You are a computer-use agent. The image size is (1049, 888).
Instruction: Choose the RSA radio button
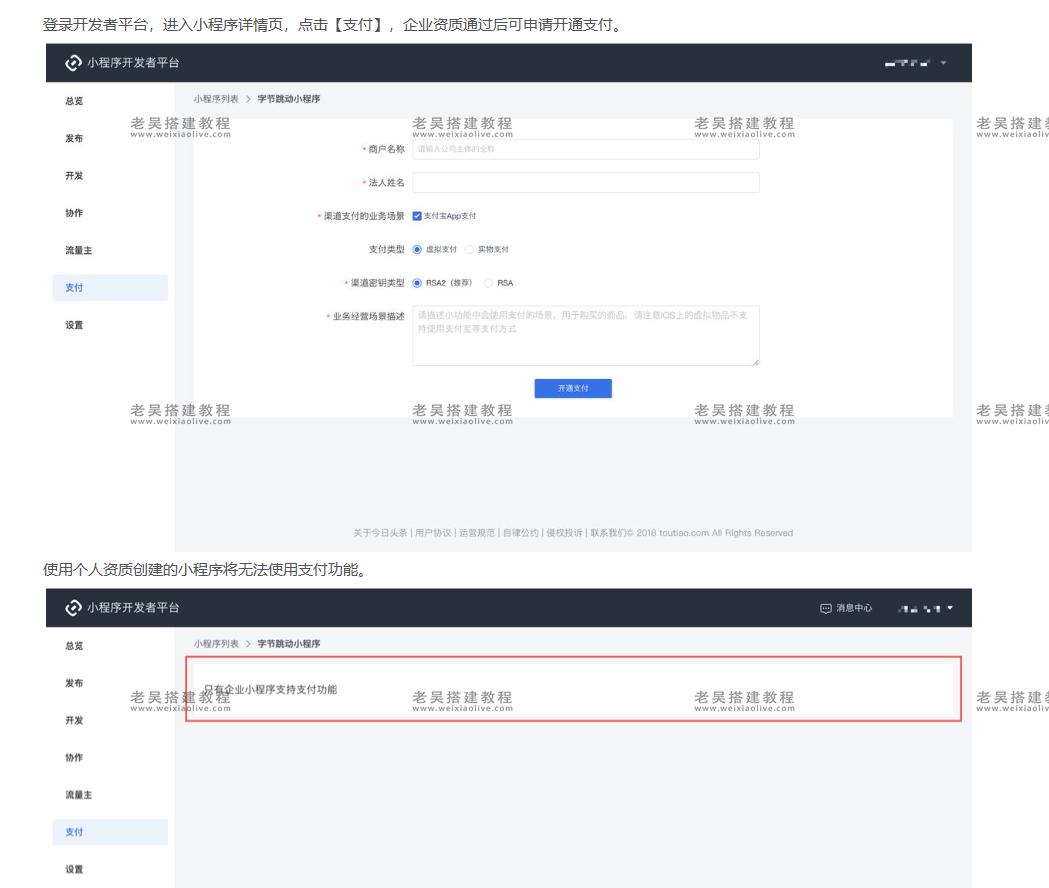click(x=489, y=282)
